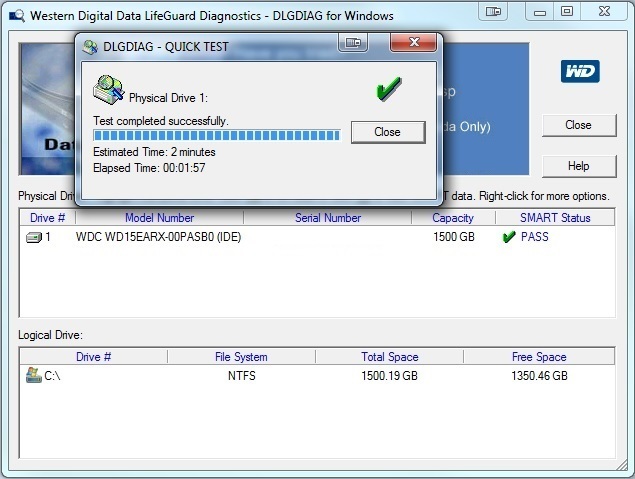Click the 1500 GB capacity value
635x479 pixels.
tap(454, 237)
